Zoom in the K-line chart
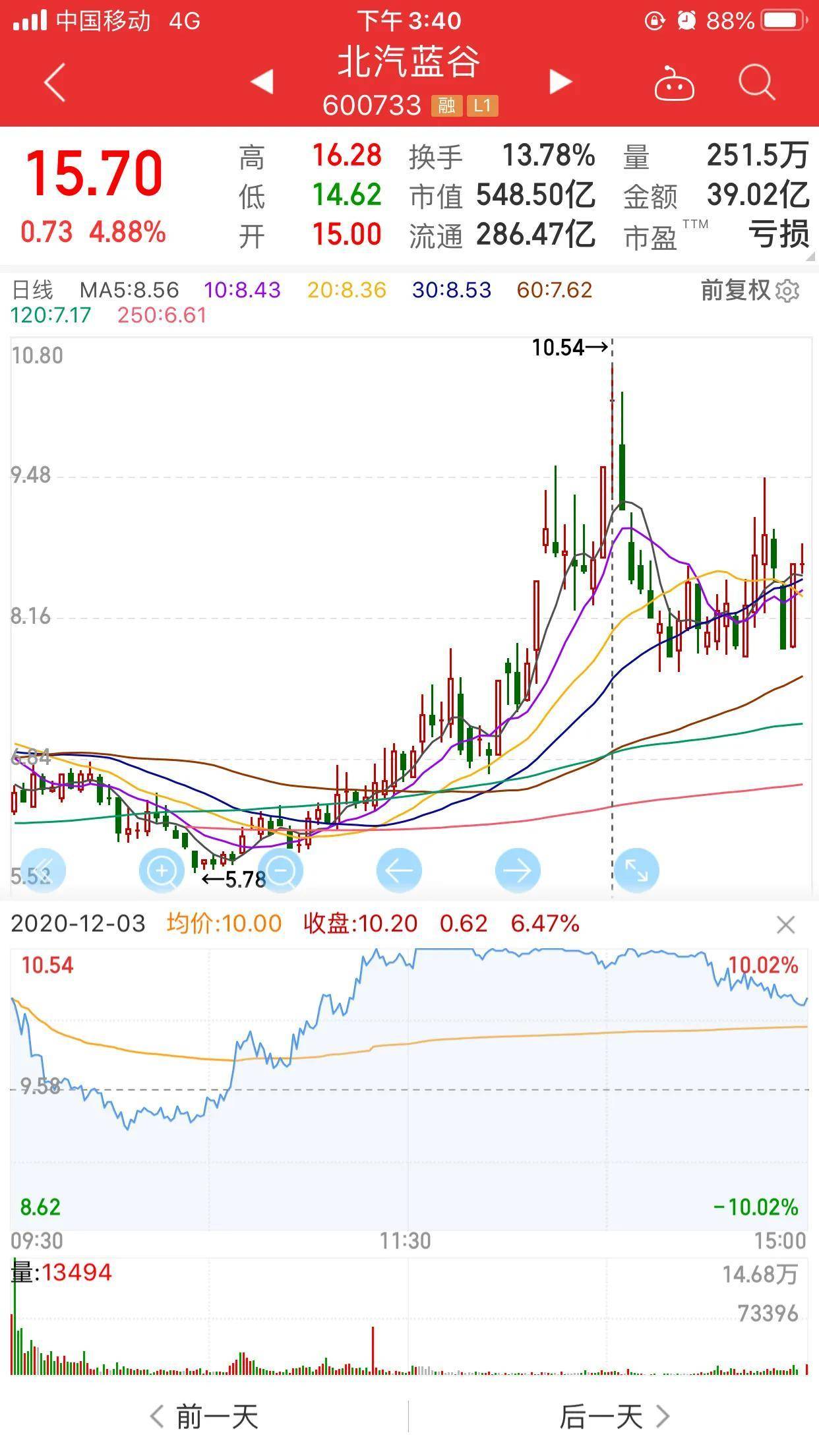Viewport: 819px width, 1456px height. coord(162,870)
